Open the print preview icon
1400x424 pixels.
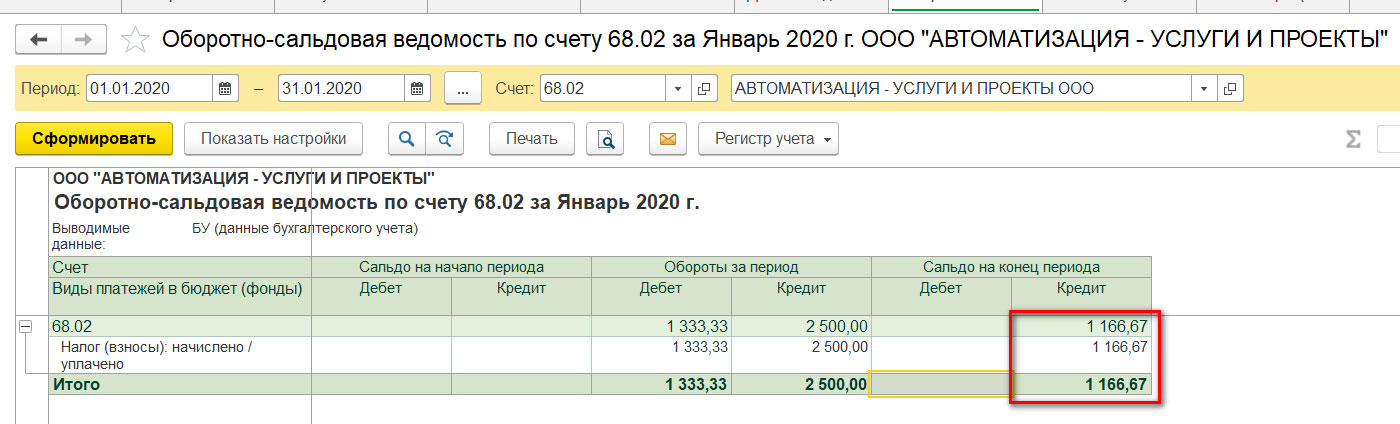click(605, 139)
